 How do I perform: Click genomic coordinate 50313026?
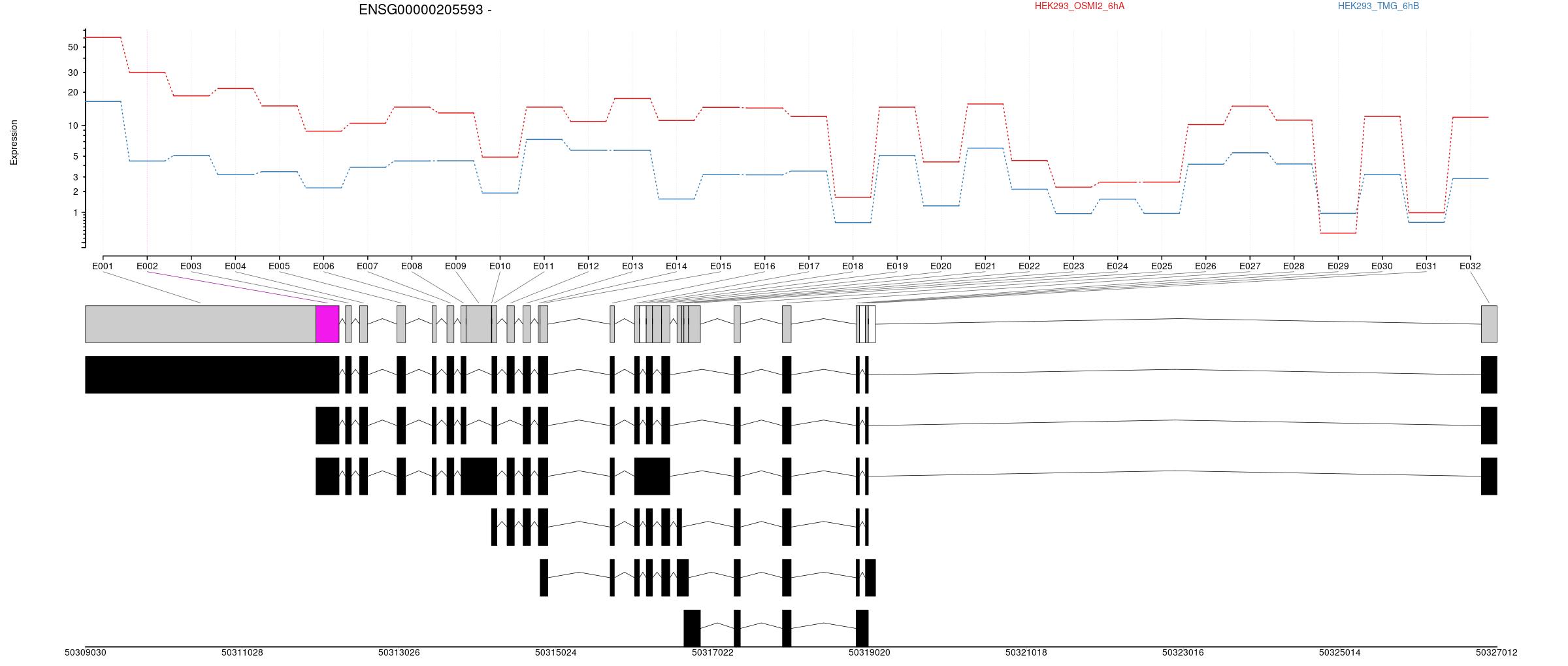coord(399,652)
